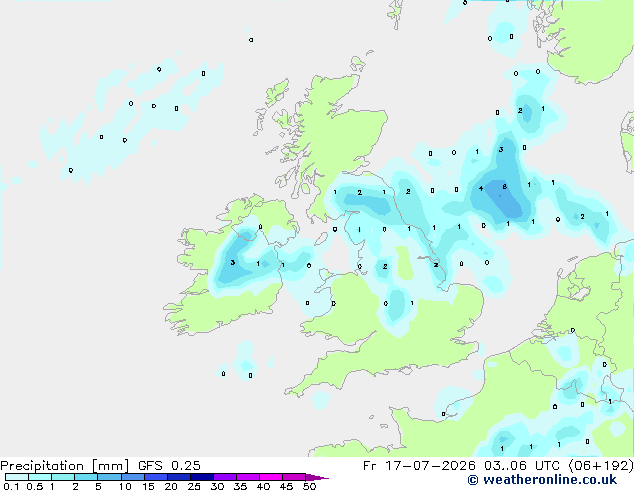634x490 pixels.
Task: Click the 45–50 mm legend swatch
Action: click(294, 477)
